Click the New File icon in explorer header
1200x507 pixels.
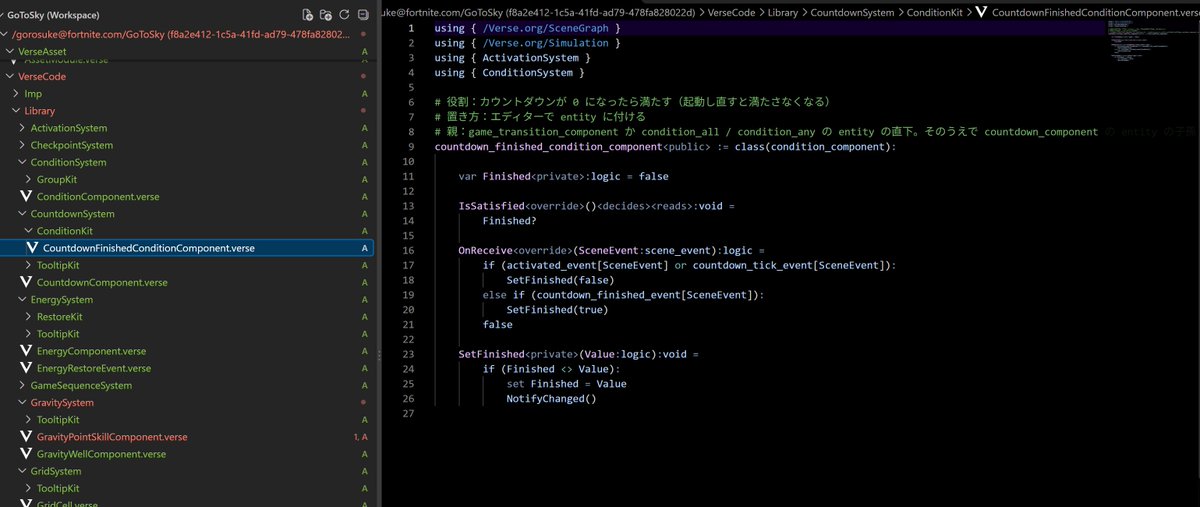pyautogui.click(x=308, y=15)
